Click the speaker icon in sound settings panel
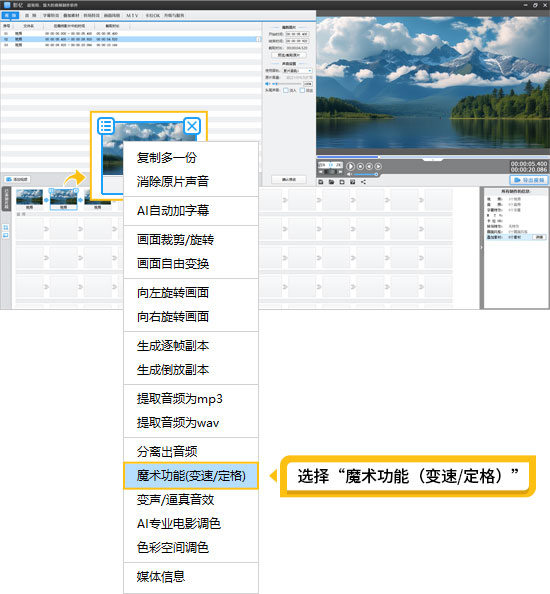Viewport: 550px width, 594px height. pyautogui.click(x=267, y=84)
